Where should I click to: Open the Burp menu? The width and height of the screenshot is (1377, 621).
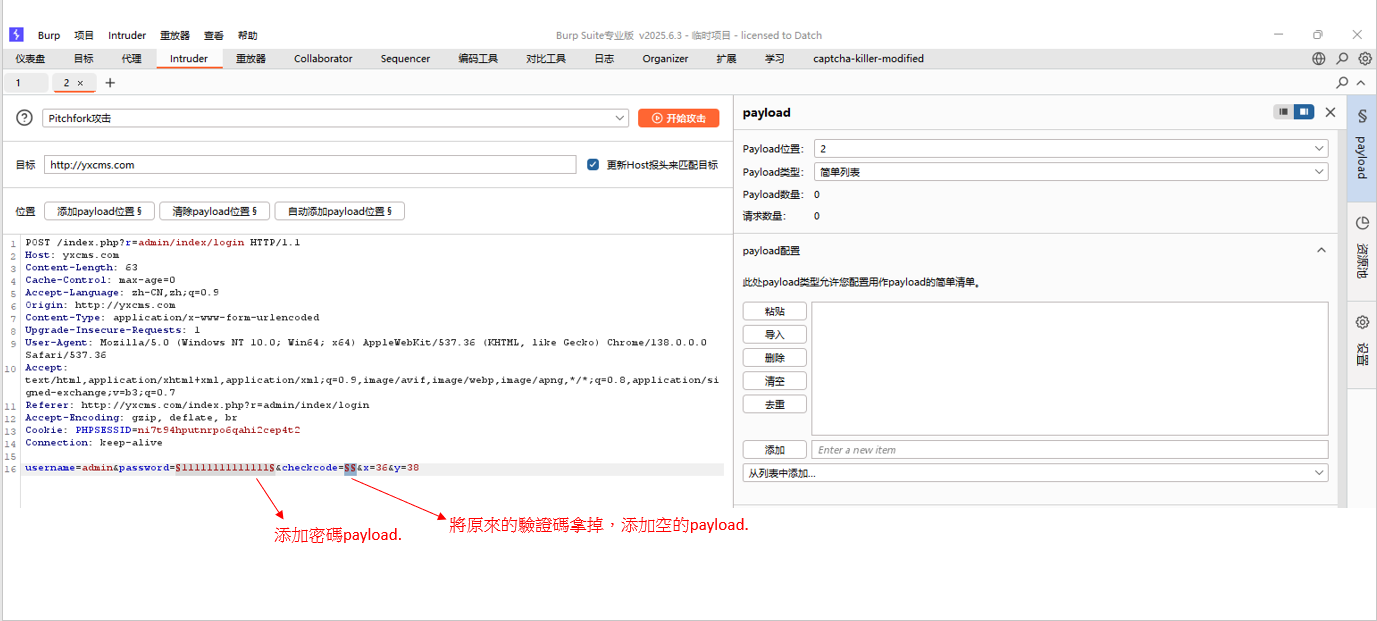pos(49,35)
